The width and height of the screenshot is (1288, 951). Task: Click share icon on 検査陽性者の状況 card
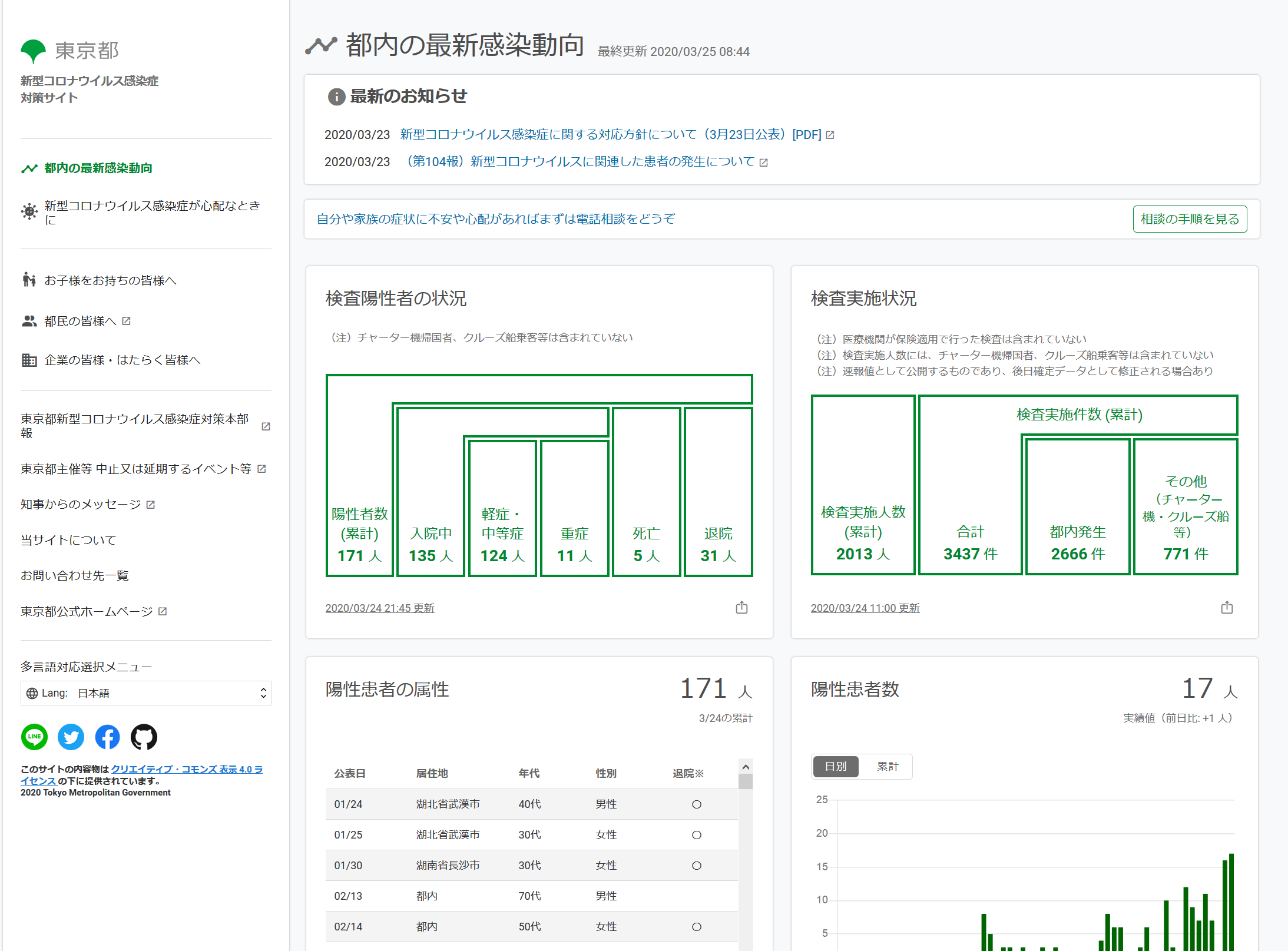point(741,608)
